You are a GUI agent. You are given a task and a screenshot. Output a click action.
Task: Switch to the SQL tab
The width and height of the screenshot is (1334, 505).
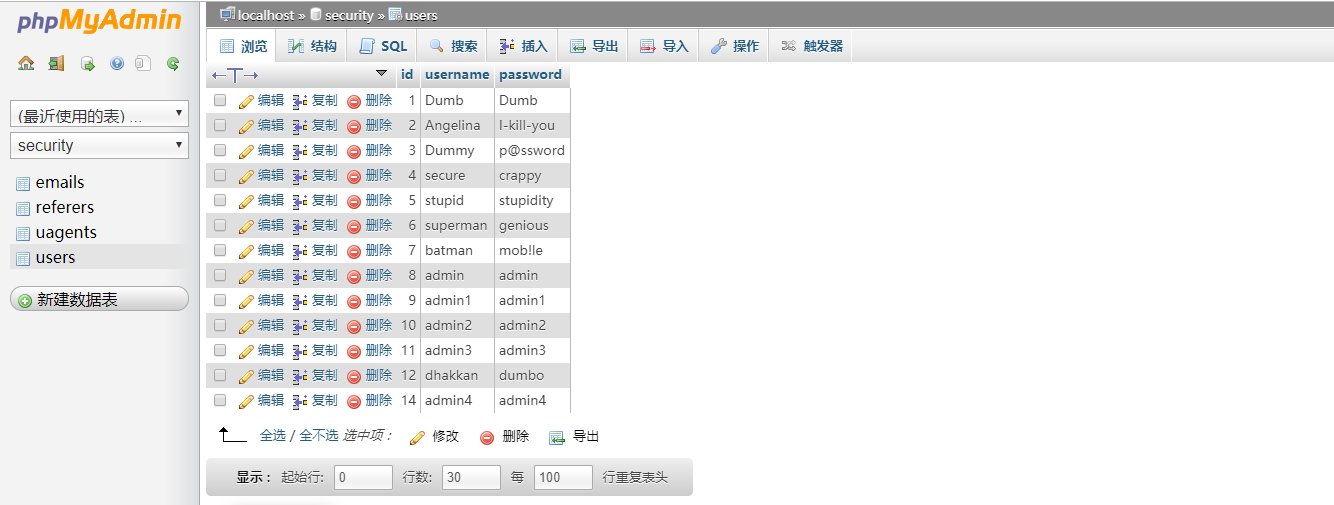383,46
